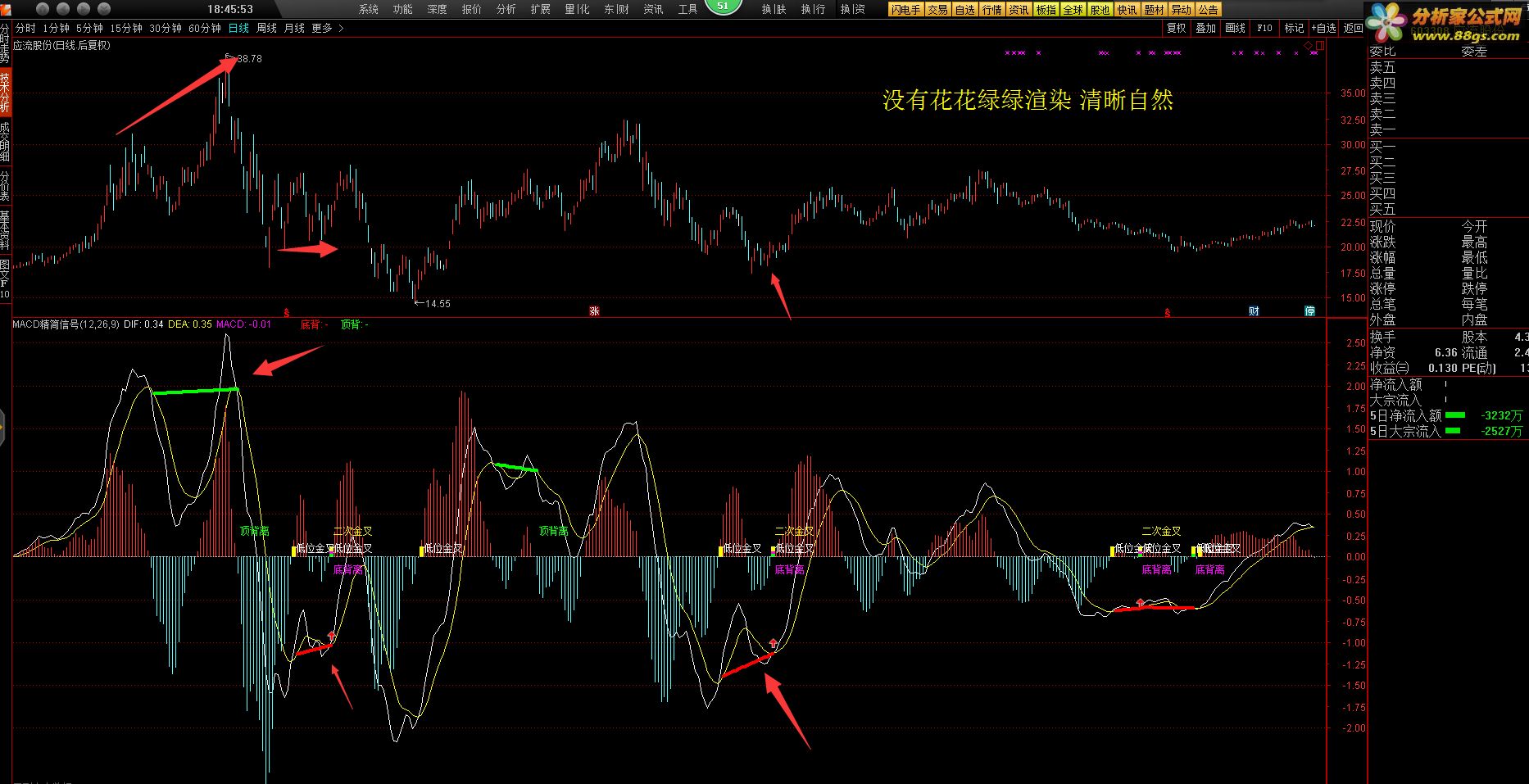Screen dimensions: 1529x784
Task: Open the 扩展 menu
Action: click(x=541, y=9)
